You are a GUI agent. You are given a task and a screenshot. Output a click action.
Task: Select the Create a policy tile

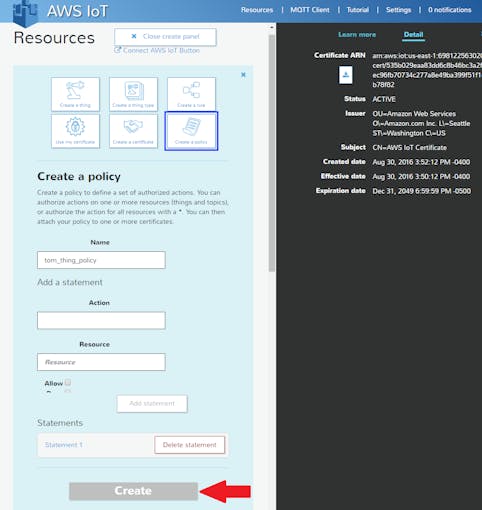click(191, 131)
